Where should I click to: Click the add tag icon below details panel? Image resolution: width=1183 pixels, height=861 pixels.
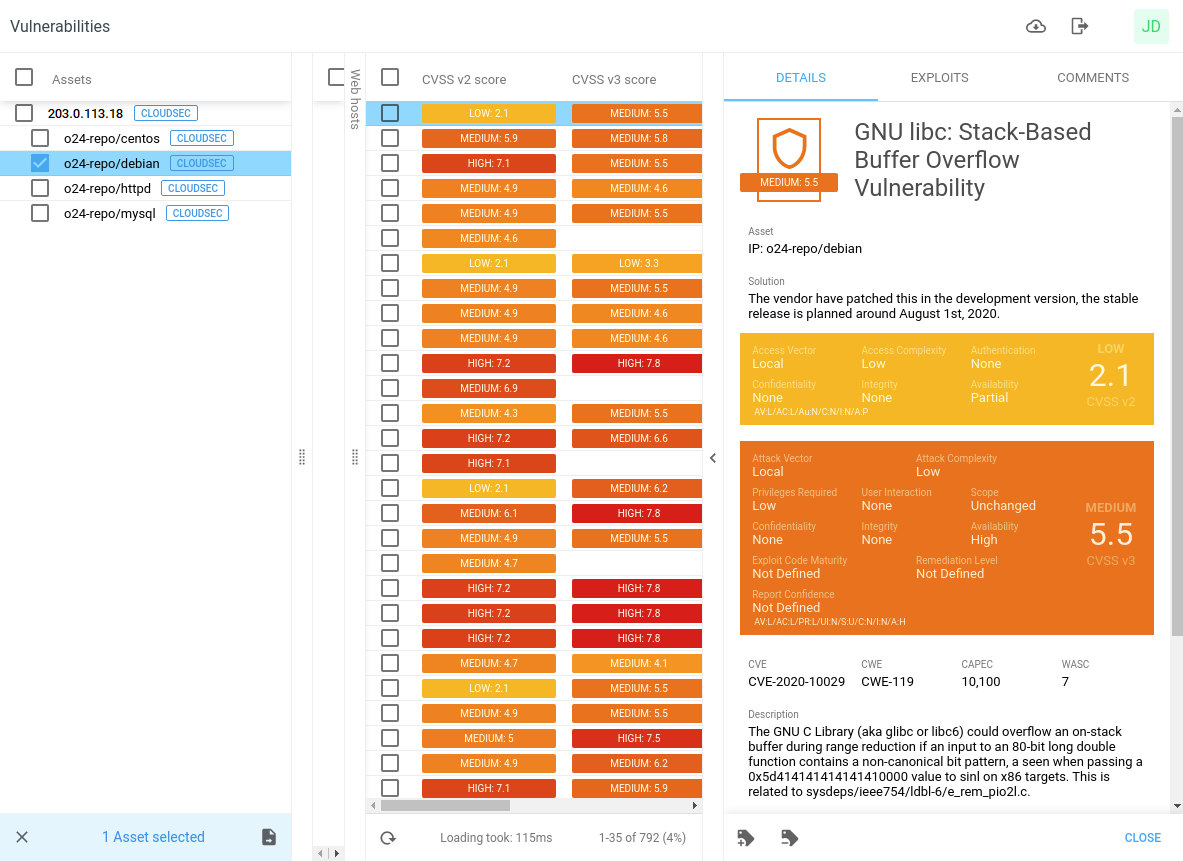click(745, 837)
